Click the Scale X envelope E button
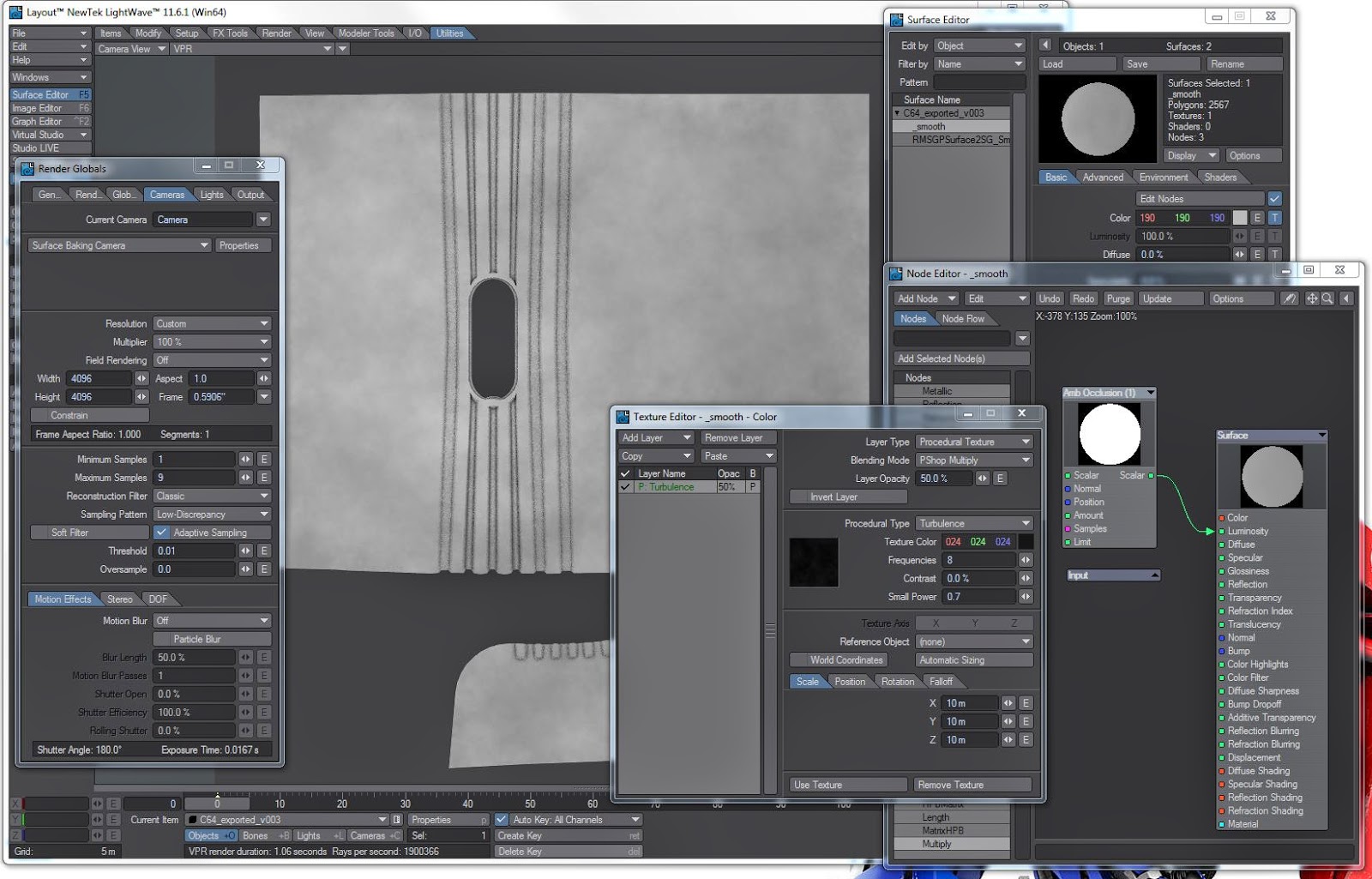Image resolution: width=1372 pixels, height=879 pixels. tap(1026, 703)
